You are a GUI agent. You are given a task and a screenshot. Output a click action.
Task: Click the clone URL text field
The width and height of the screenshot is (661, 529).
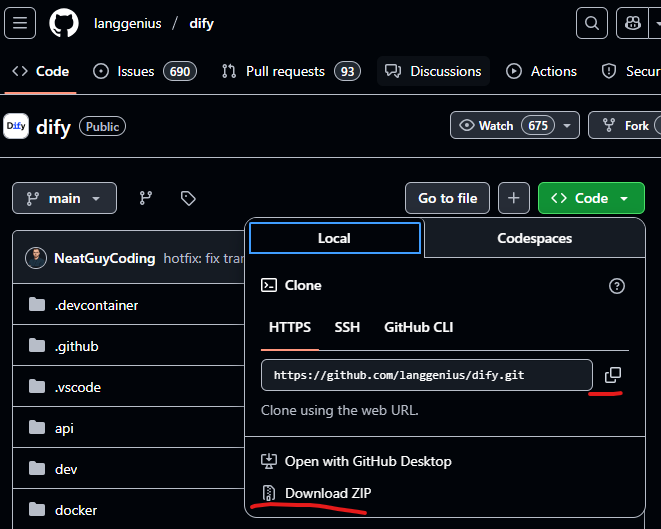pos(427,375)
